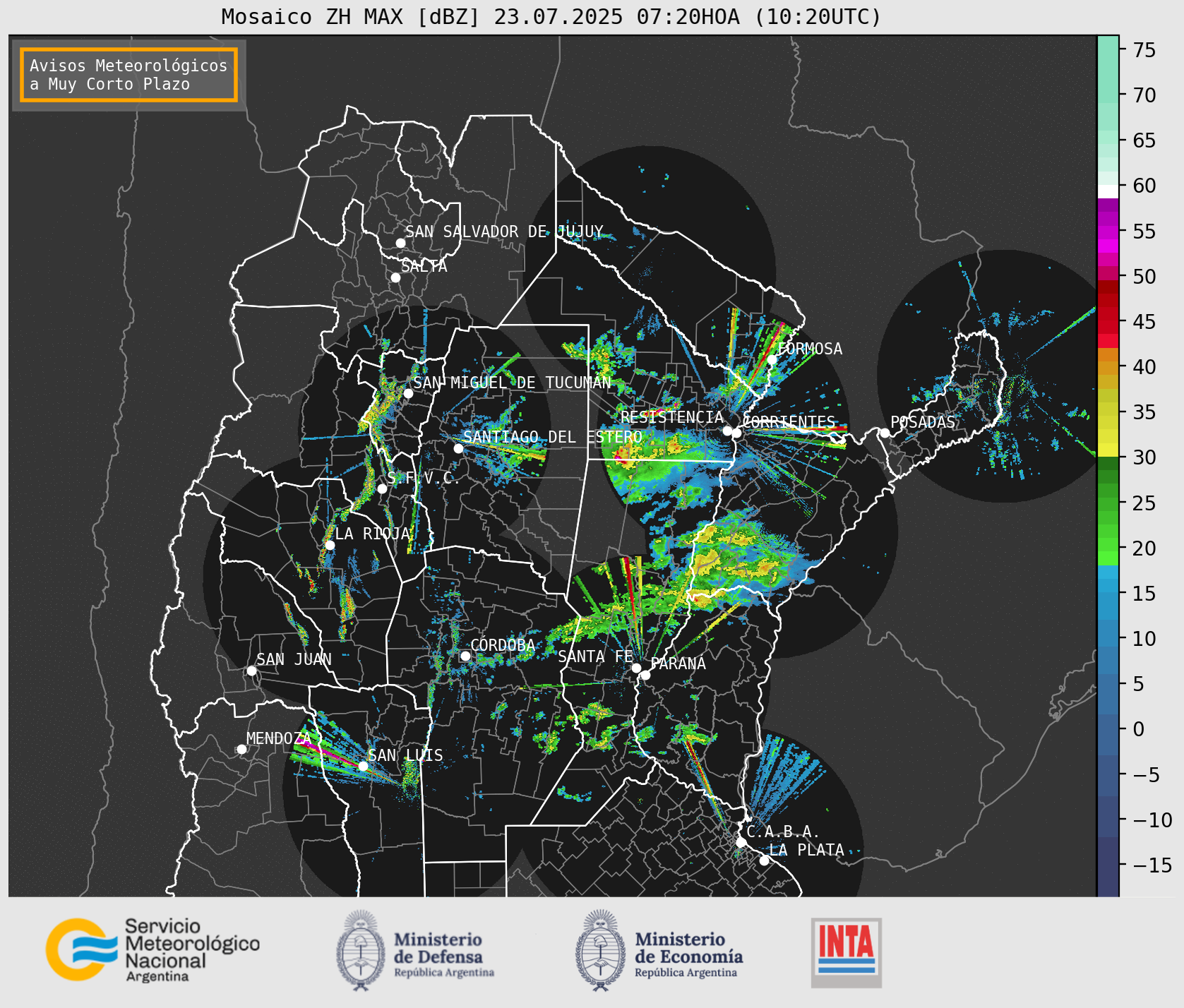This screenshot has width=1184, height=1008.
Task: Click the FORMOSA label text
Action: (809, 349)
